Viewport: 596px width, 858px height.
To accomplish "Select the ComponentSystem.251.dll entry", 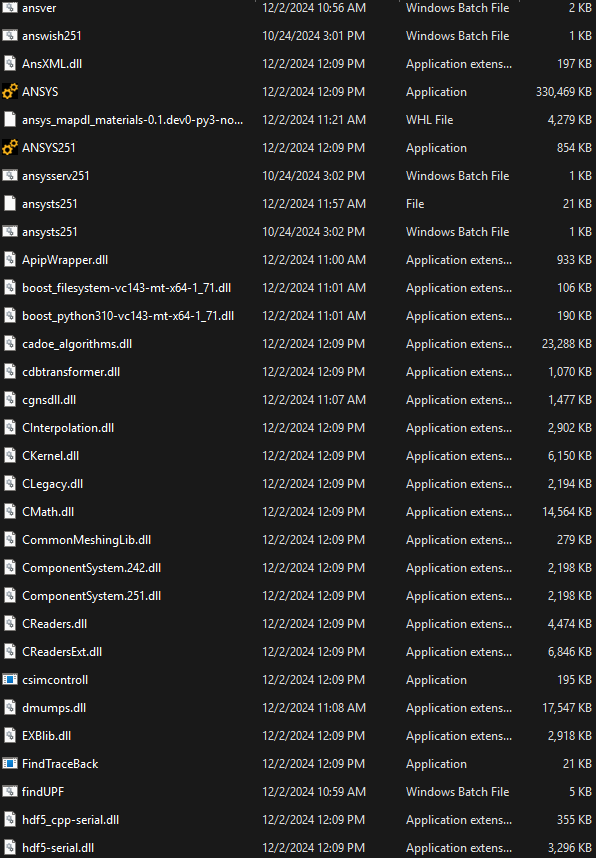I will 91,595.
